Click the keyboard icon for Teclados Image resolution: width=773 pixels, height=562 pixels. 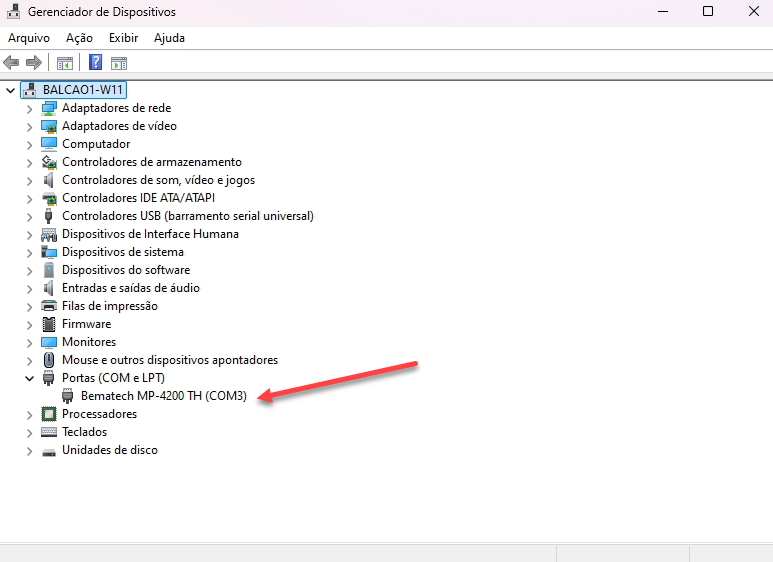pos(49,432)
